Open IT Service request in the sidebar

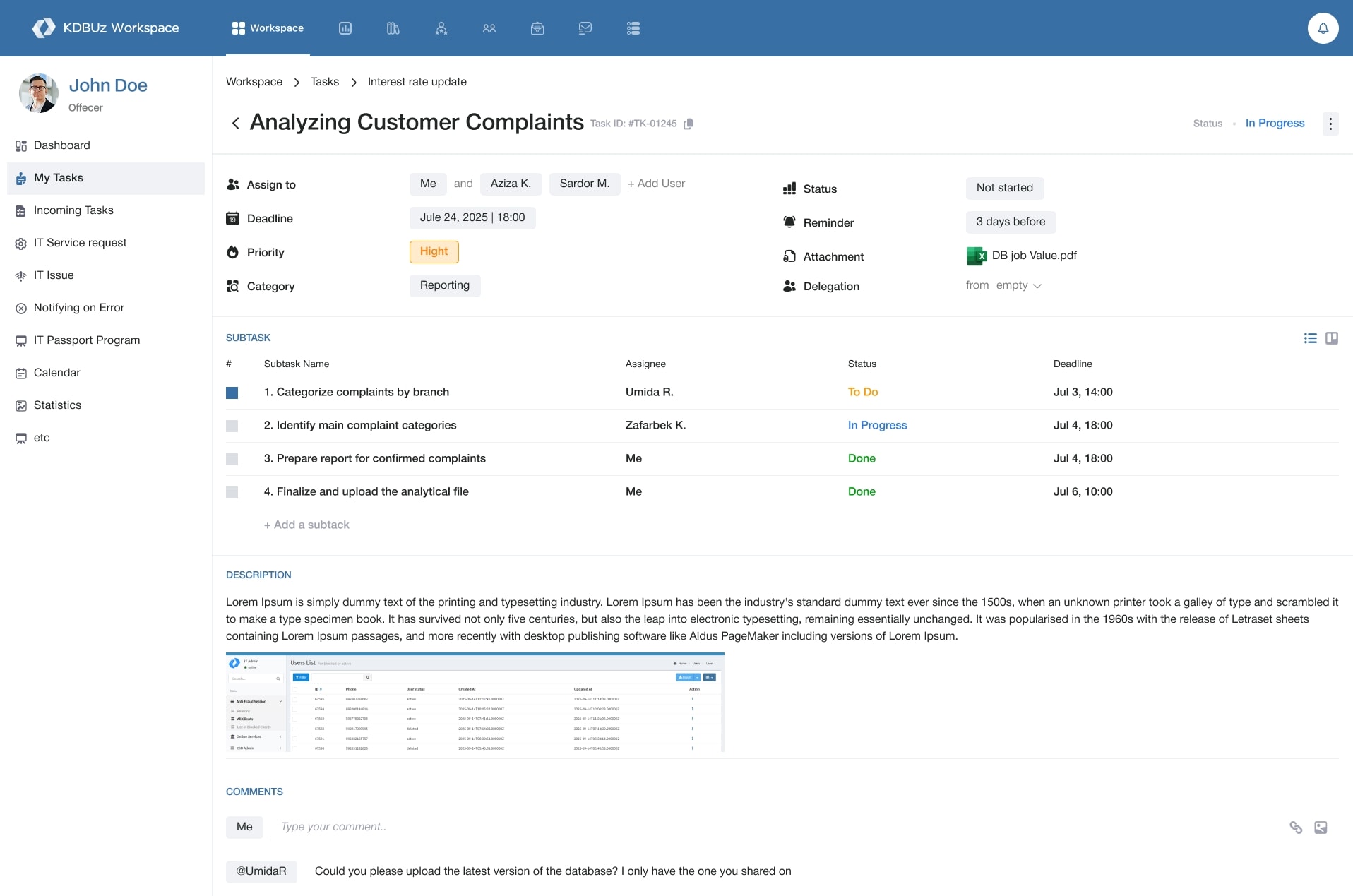pyautogui.click(x=106, y=243)
